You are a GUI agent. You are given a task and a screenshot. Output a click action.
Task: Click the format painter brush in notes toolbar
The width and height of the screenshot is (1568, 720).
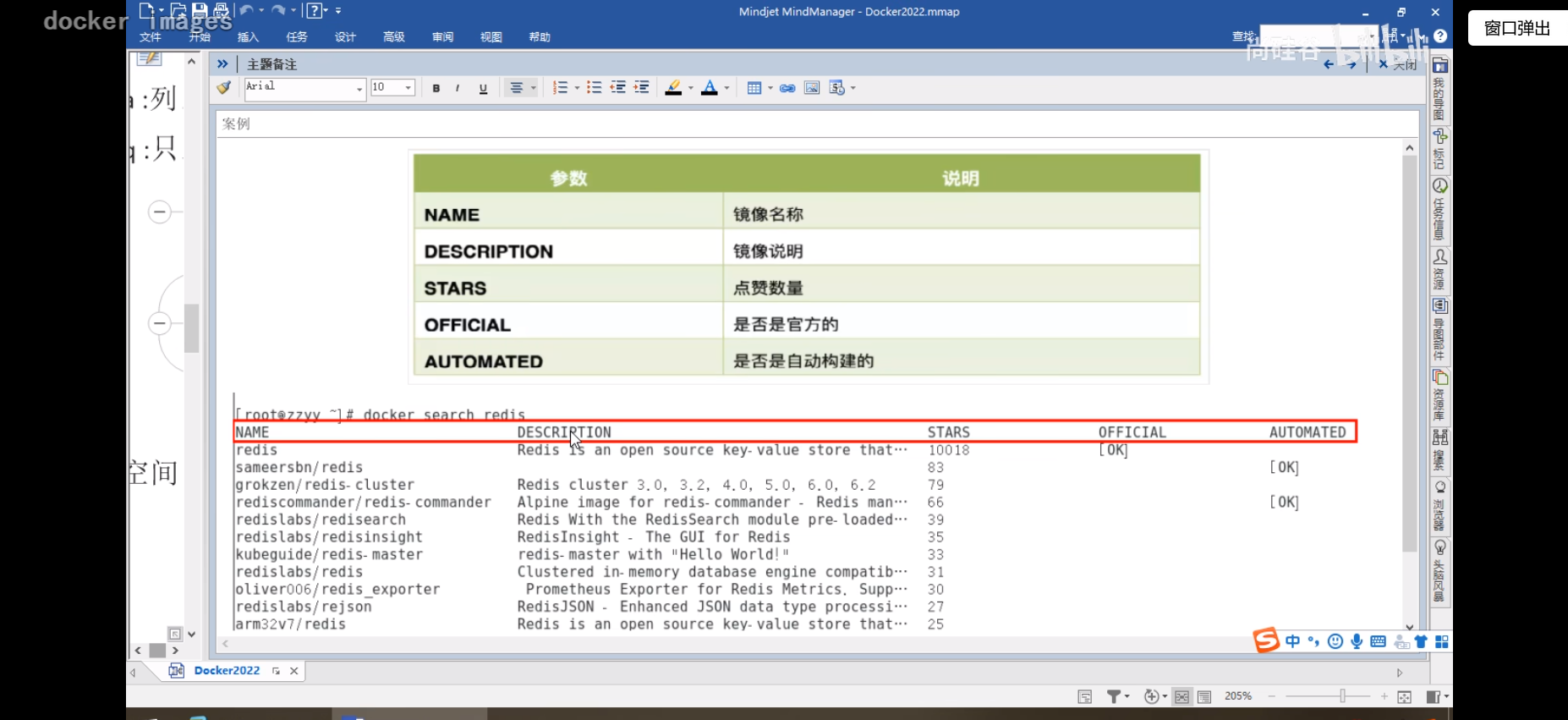click(224, 87)
